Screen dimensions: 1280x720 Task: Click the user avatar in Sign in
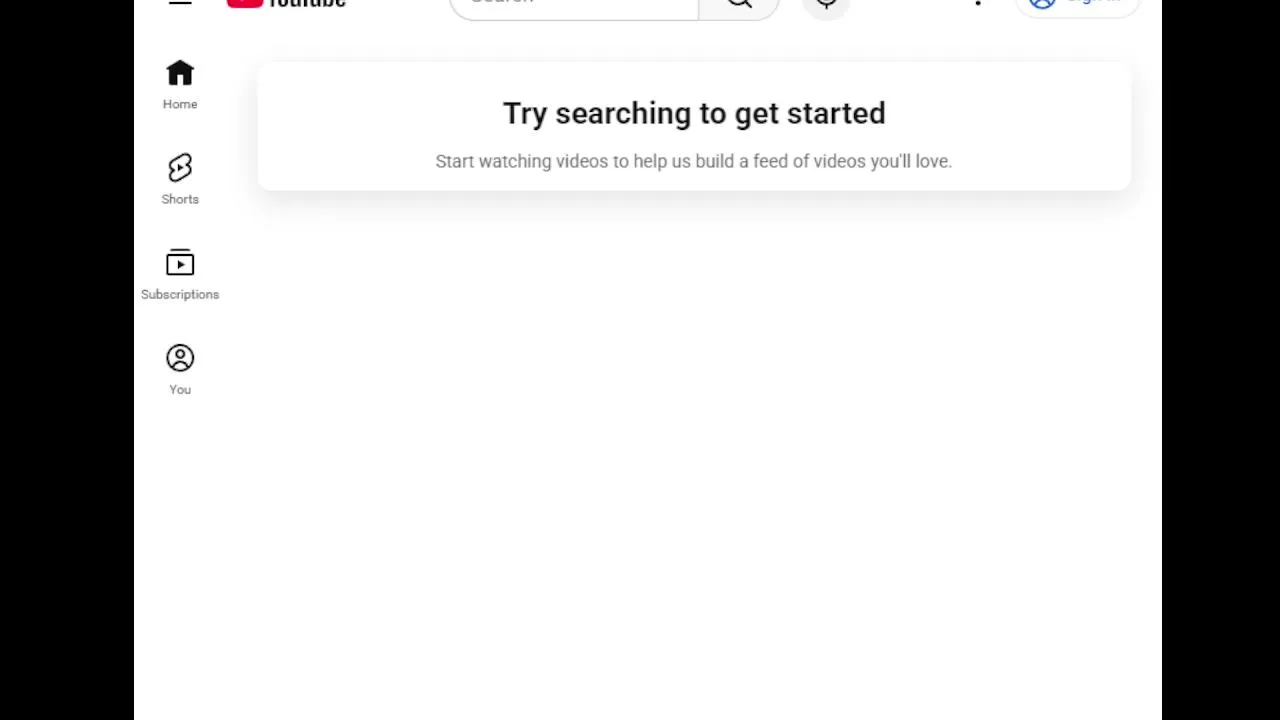pyautogui.click(x=1042, y=3)
